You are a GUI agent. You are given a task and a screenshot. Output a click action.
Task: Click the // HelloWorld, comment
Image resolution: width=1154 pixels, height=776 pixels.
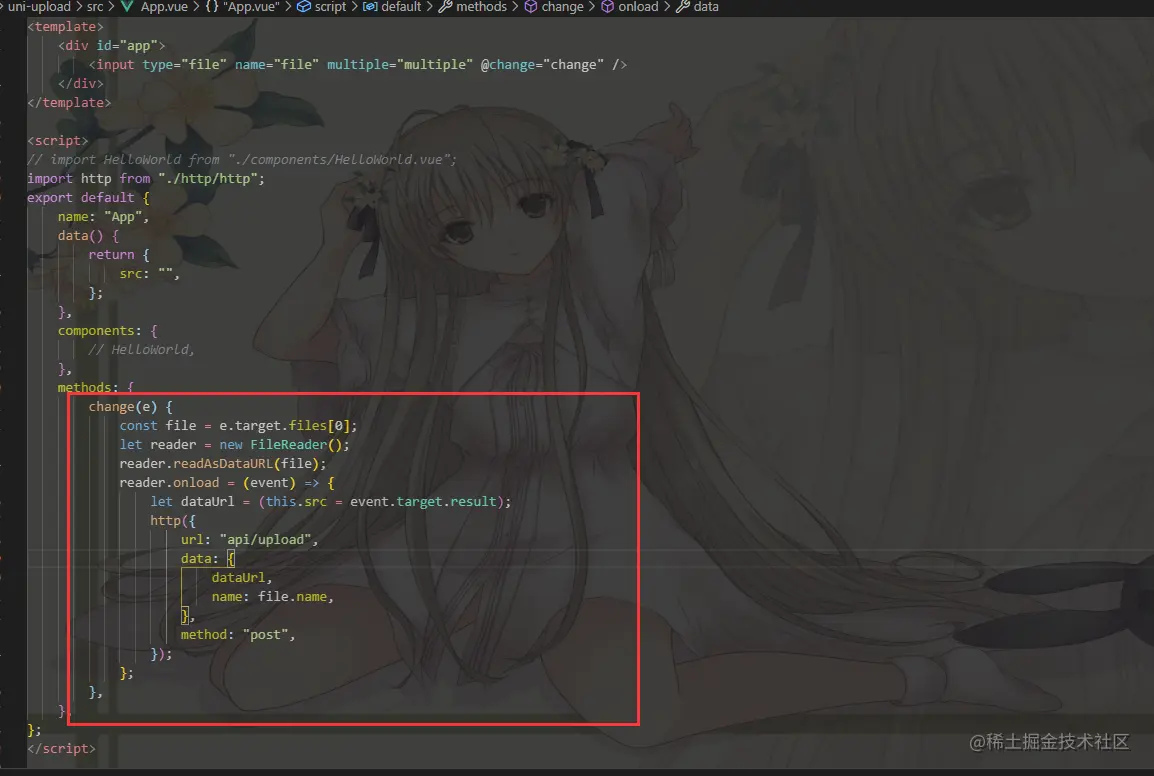click(x=141, y=350)
